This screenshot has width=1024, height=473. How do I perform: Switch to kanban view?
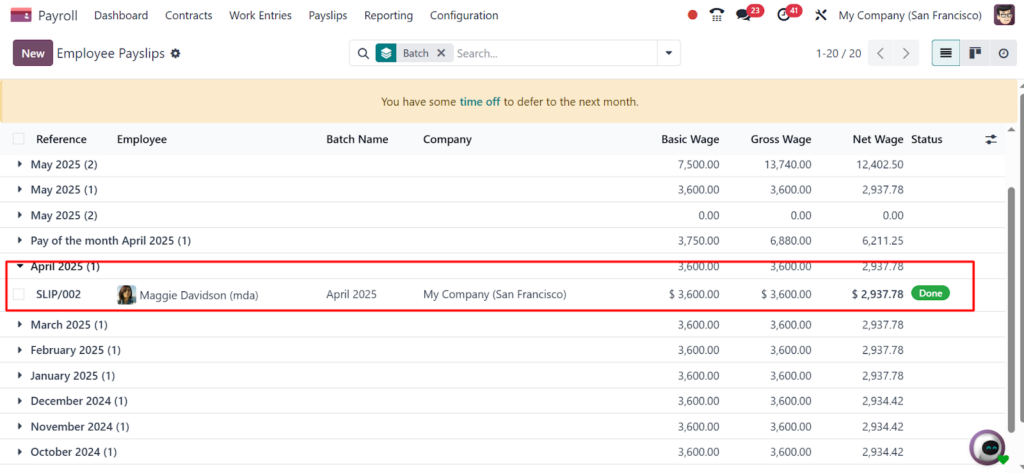[975, 53]
